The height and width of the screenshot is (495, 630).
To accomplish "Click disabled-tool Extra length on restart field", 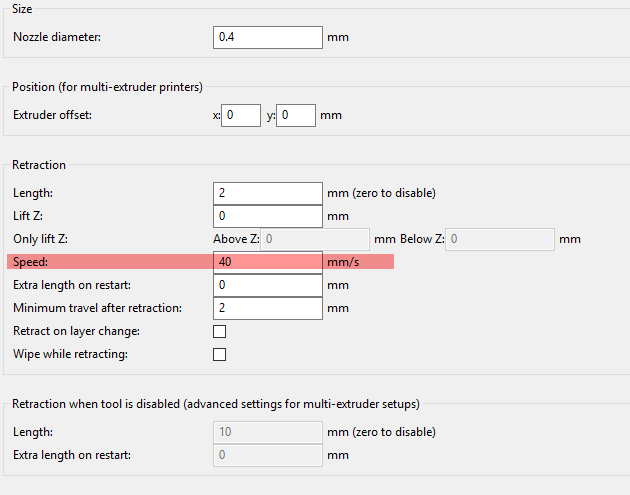I will [268, 455].
